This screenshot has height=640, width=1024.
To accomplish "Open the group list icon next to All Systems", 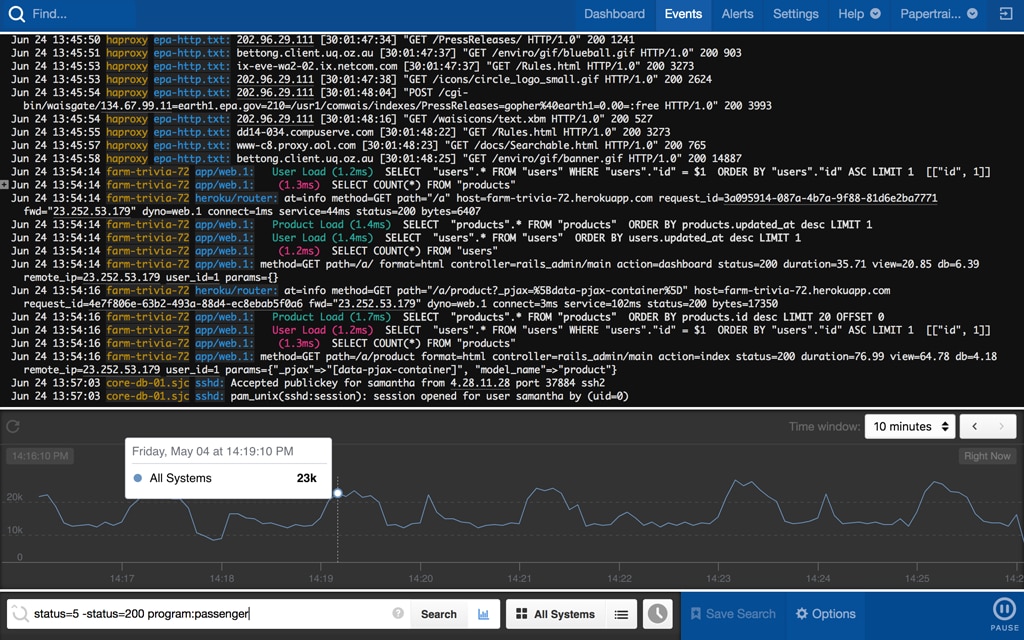I will point(619,613).
